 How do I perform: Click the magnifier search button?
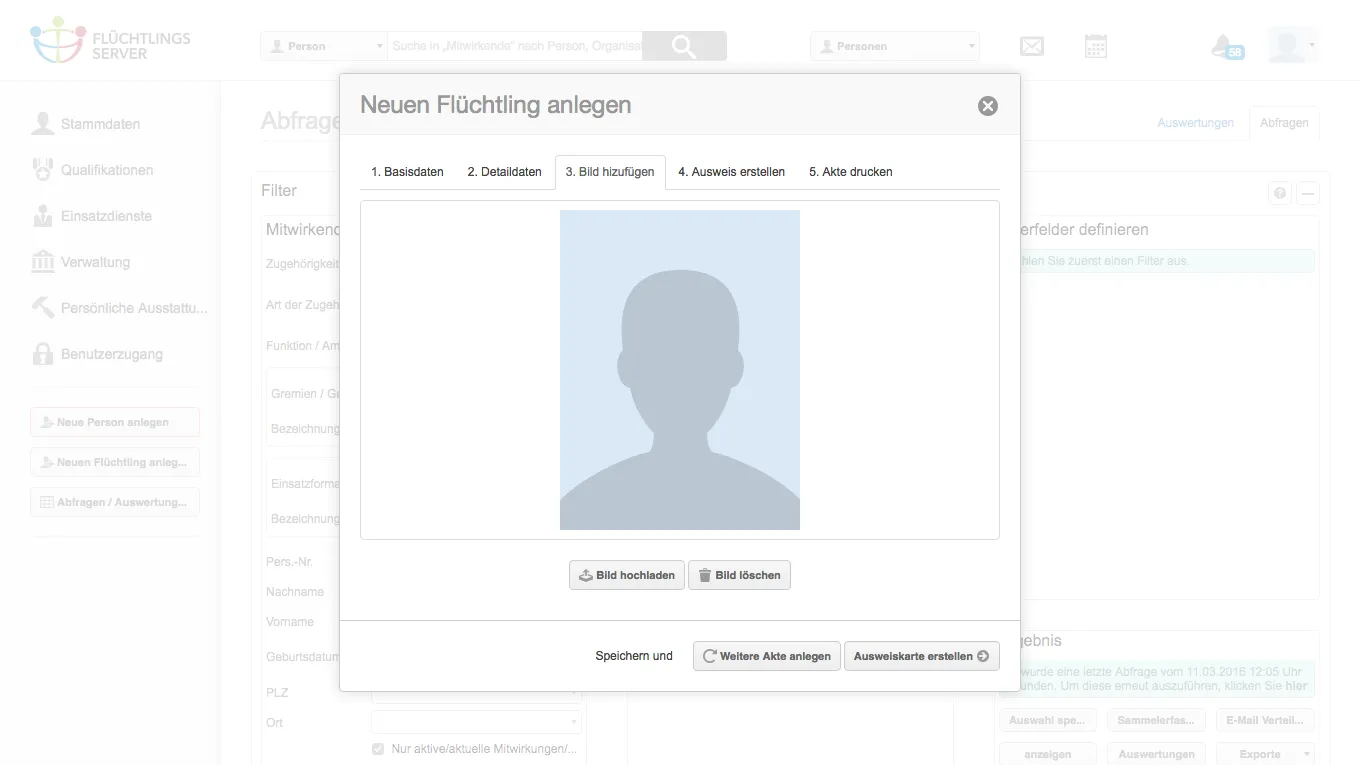pos(684,46)
